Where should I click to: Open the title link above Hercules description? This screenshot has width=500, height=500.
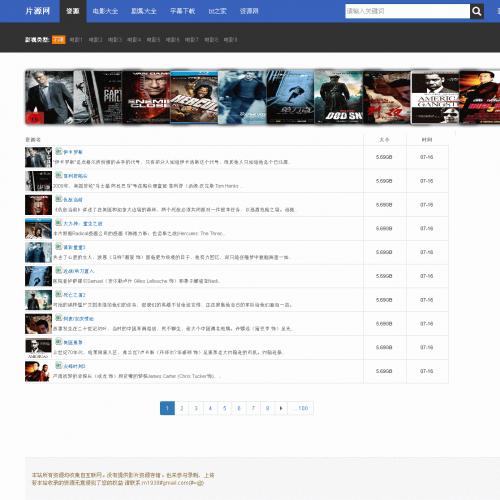pos(83,223)
